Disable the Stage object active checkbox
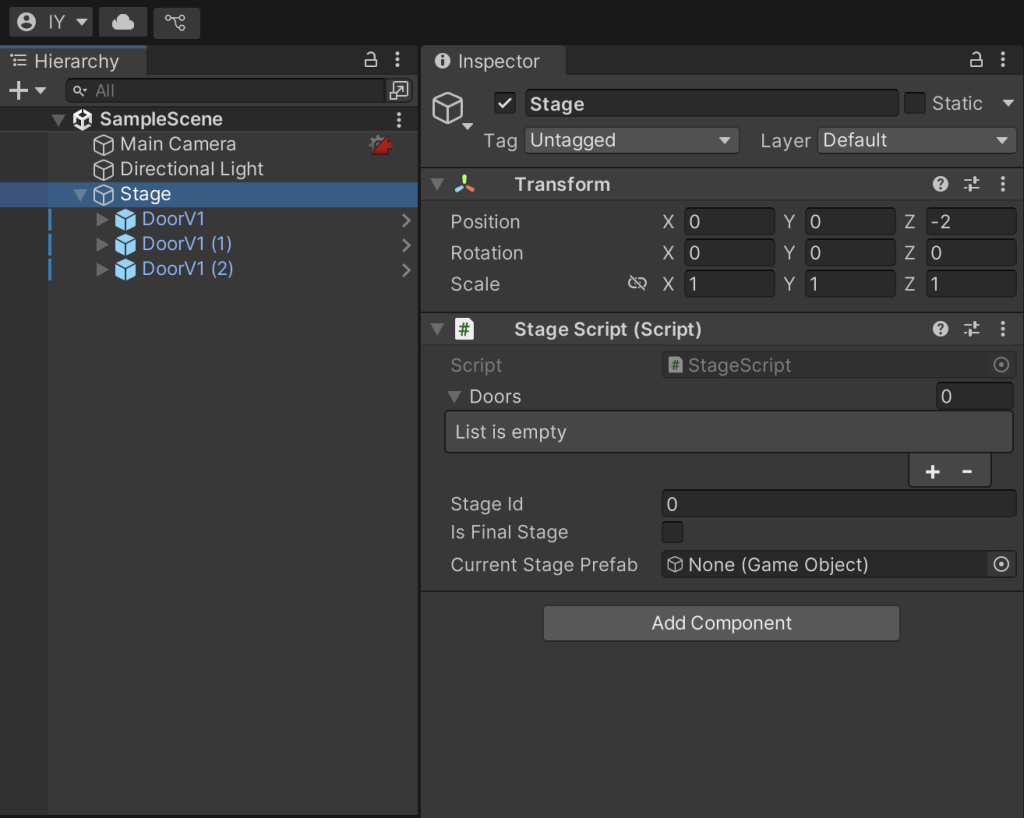This screenshot has width=1024, height=818. [x=505, y=103]
